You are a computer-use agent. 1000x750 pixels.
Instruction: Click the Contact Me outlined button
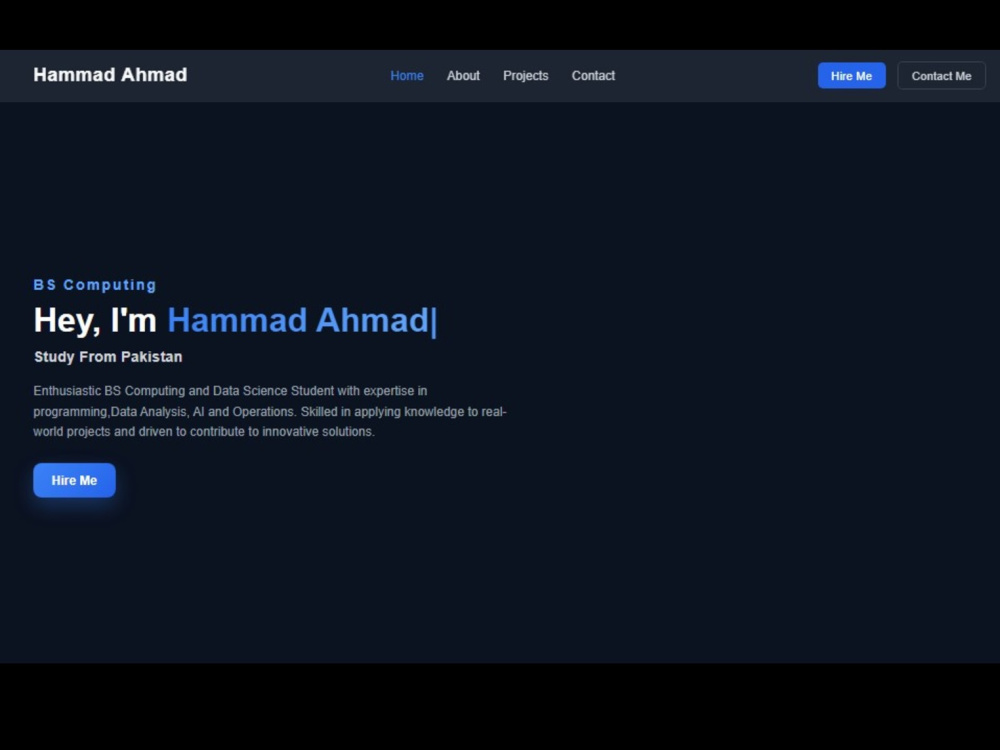point(941,76)
